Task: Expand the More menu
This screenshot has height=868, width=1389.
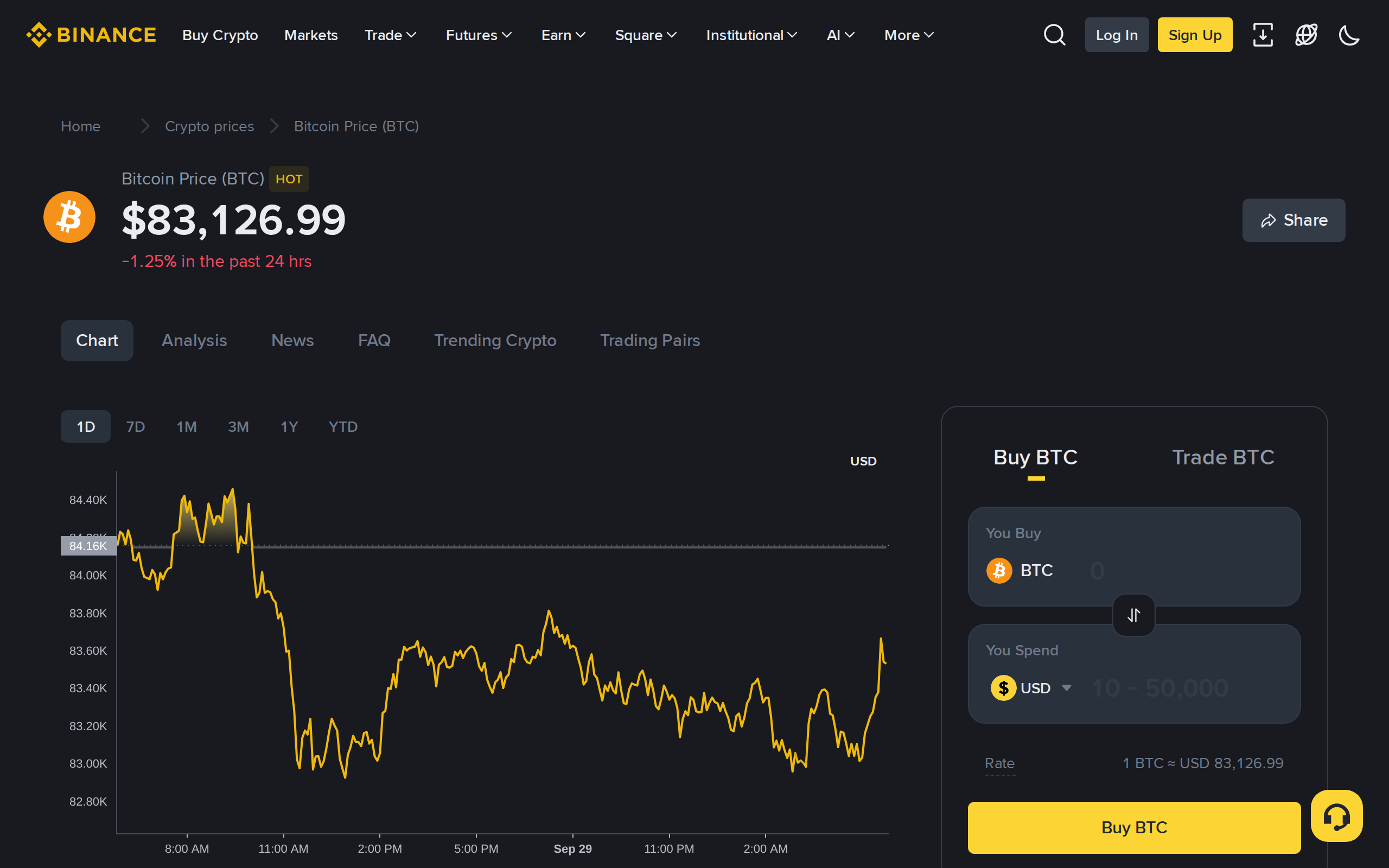Action: click(909, 35)
